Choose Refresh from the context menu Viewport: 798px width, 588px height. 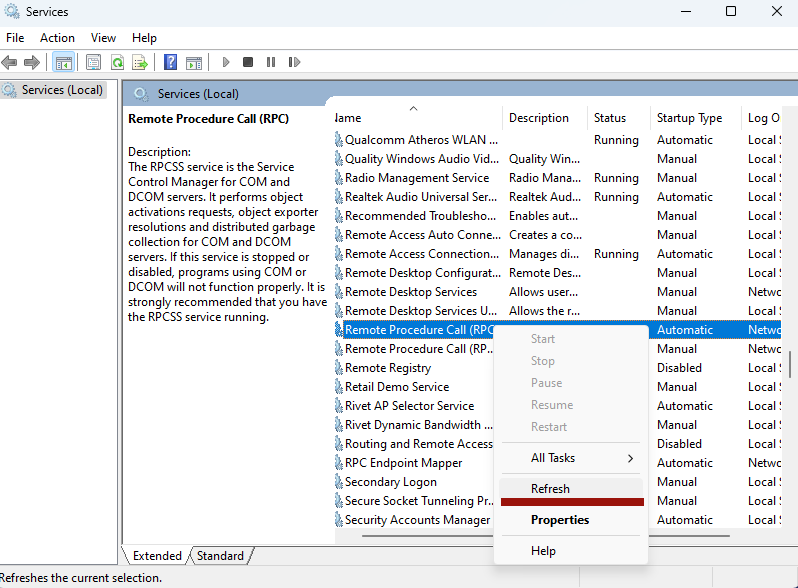[x=551, y=489]
